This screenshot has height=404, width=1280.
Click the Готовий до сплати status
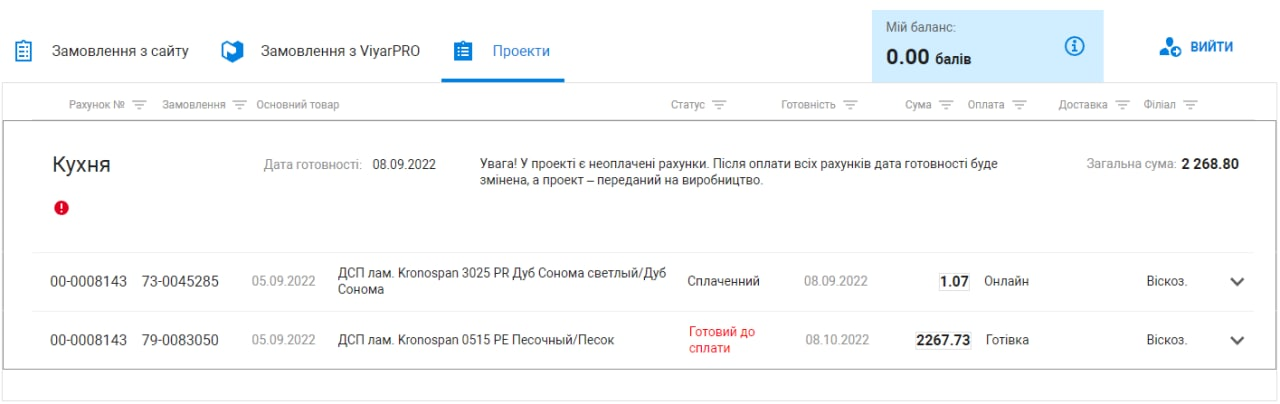point(722,340)
